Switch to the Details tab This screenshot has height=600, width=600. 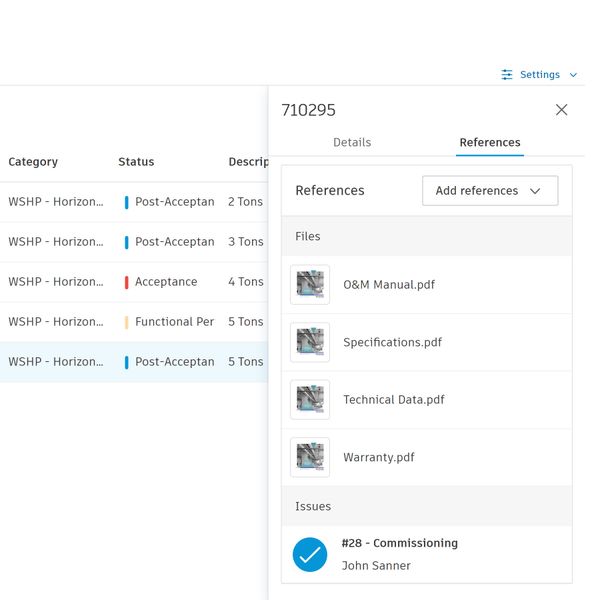tap(352, 143)
